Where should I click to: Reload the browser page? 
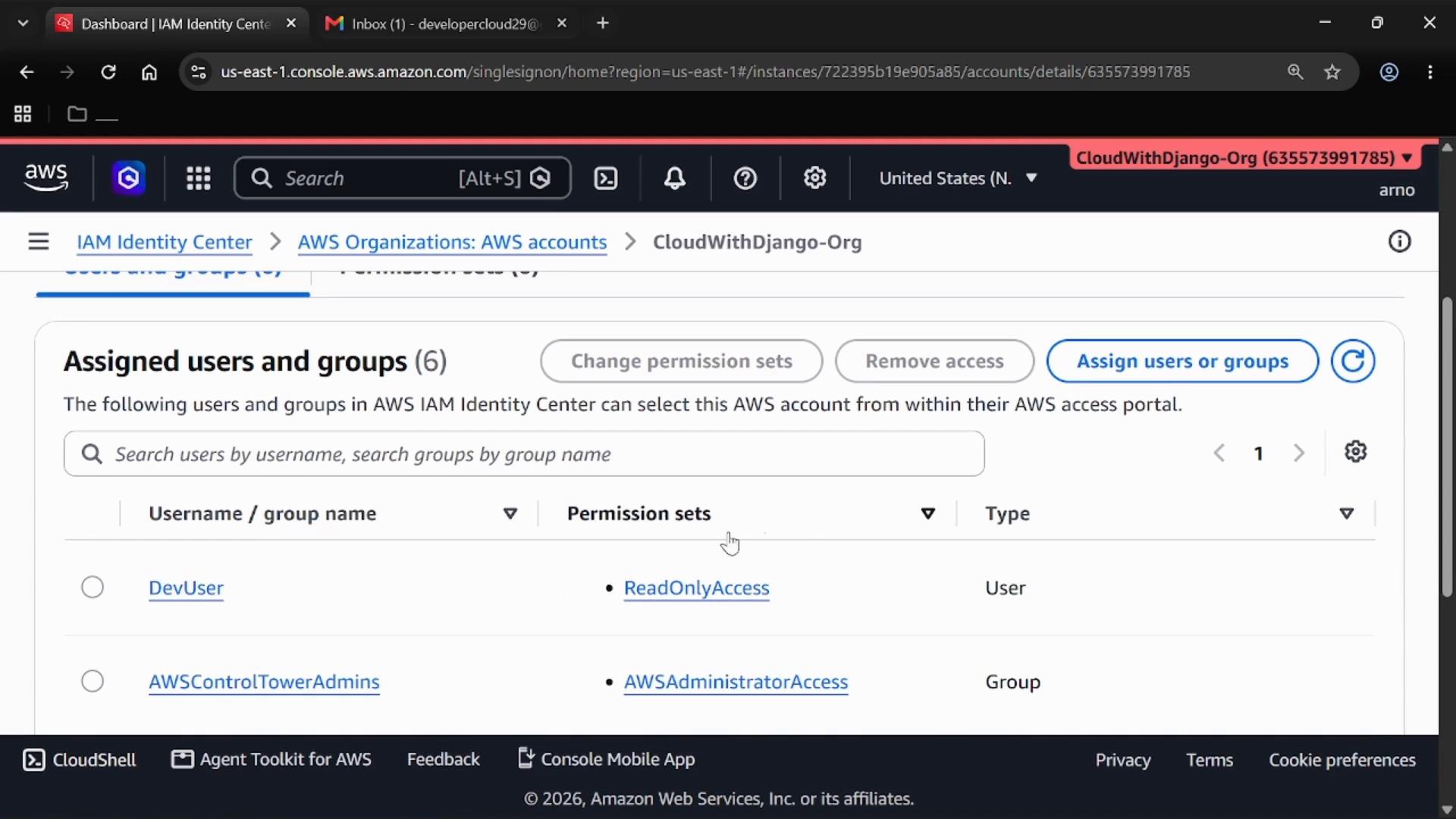tap(108, 72)
